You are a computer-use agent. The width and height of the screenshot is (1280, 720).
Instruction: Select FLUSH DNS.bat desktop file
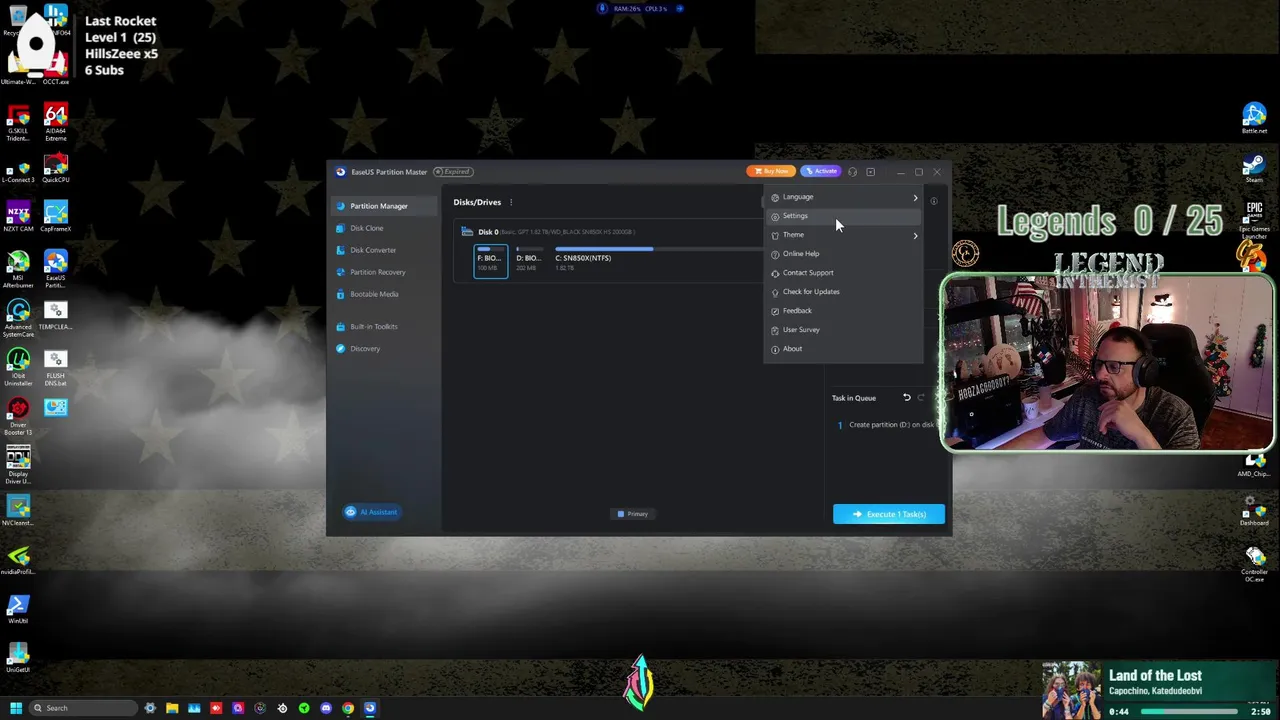click(55, 368)
